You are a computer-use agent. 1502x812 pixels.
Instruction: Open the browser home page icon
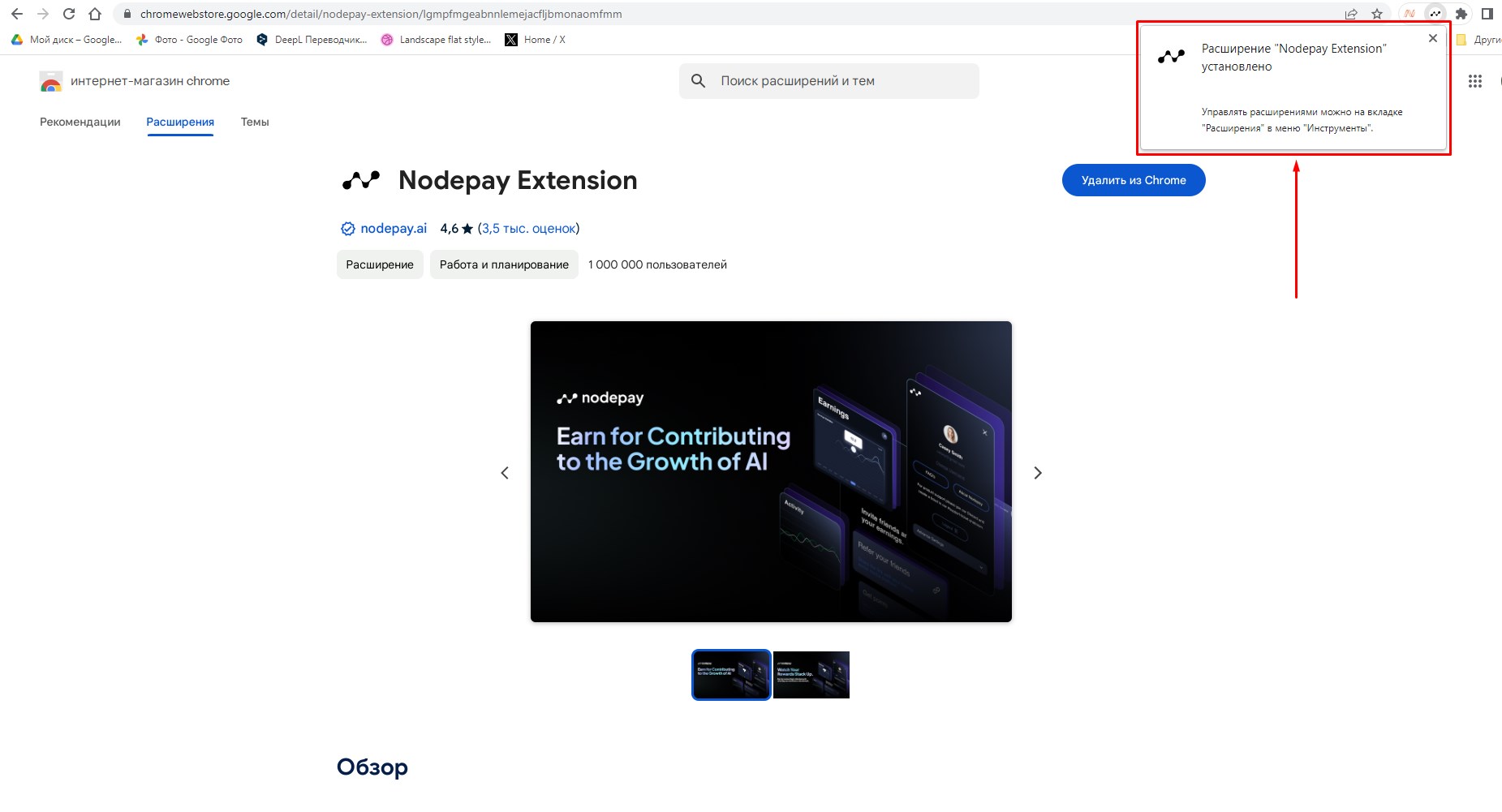(x=95, y=14)
